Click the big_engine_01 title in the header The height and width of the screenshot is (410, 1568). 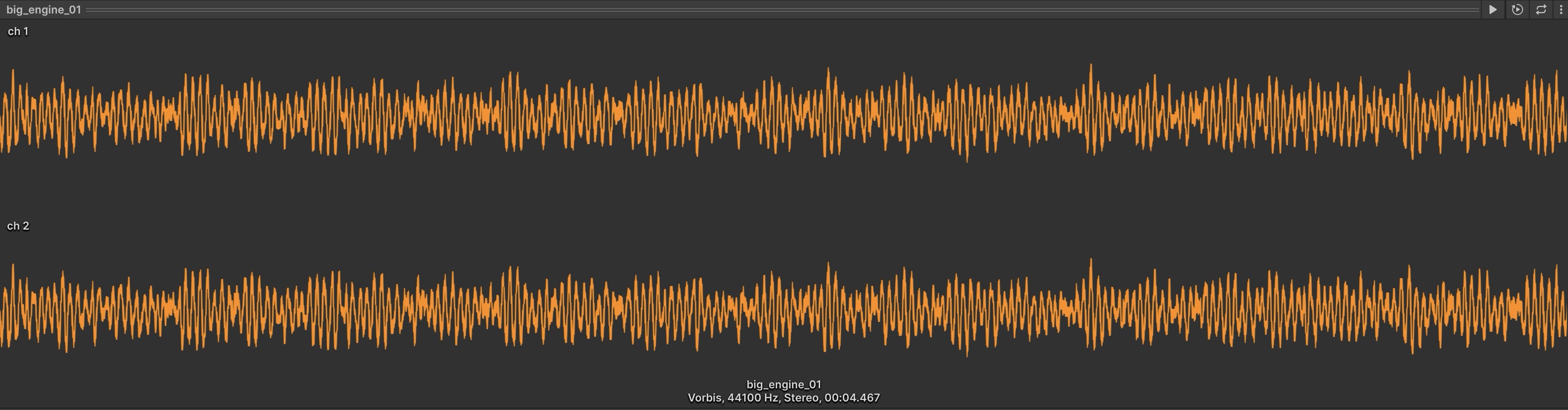coord(43,10)
